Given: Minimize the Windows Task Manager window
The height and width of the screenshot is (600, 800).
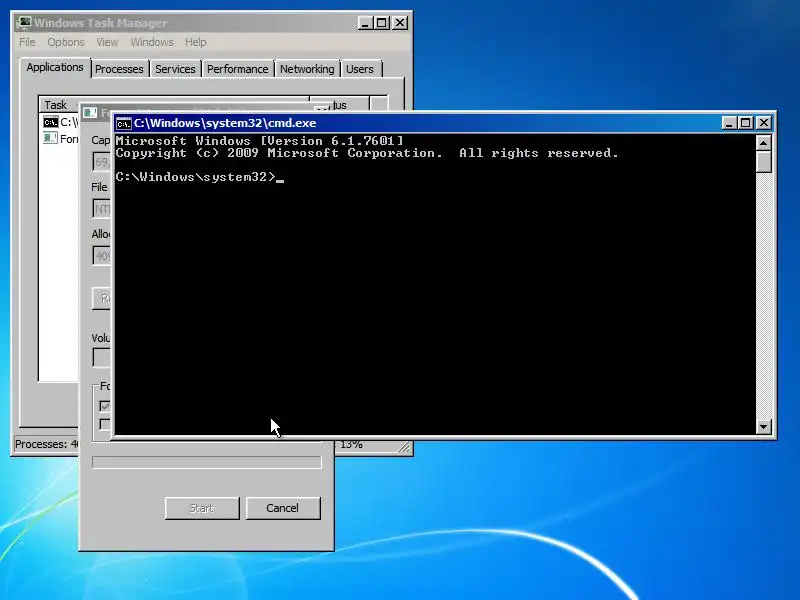Looking at the screenshot, I should (x=365, y=23).
